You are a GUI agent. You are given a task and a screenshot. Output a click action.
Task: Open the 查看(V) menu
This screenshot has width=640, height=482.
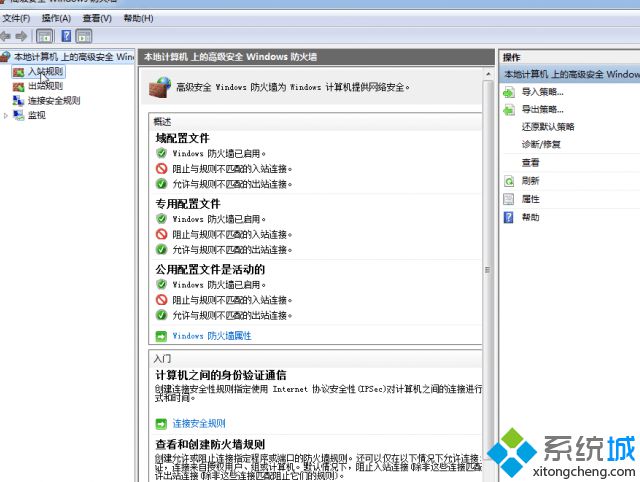click(x=97, y=18)
